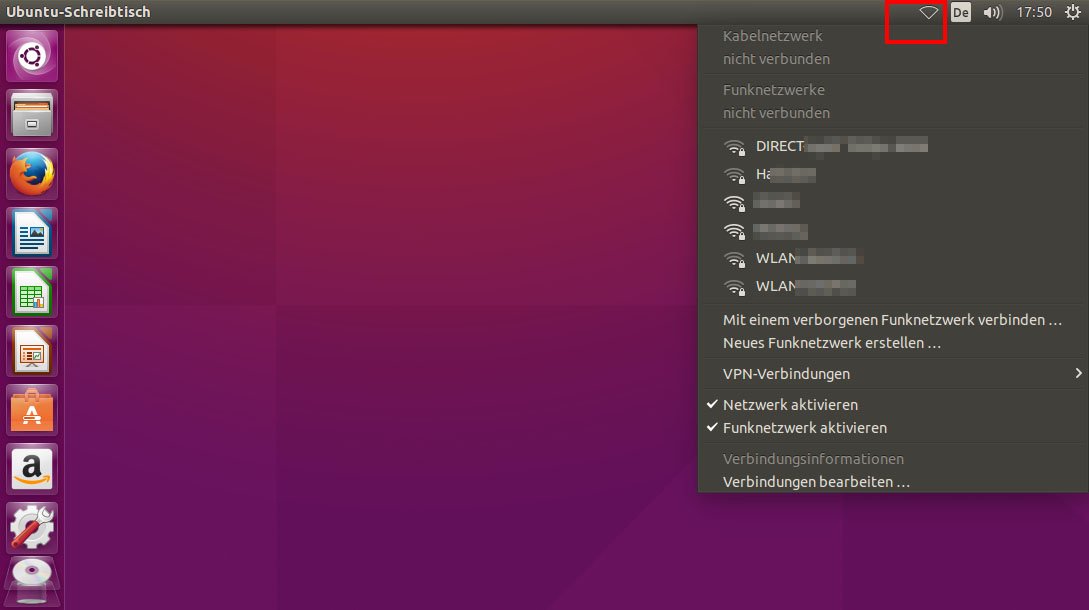Choose Mit einem verborgenen Funknetzwerk verbinden

[892, 320]
